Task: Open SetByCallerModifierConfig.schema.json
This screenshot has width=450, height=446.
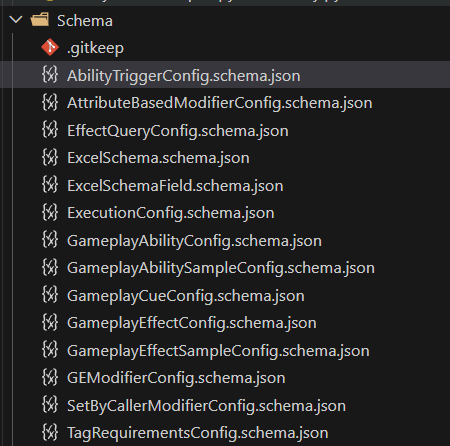Action: tap(206, 406)
